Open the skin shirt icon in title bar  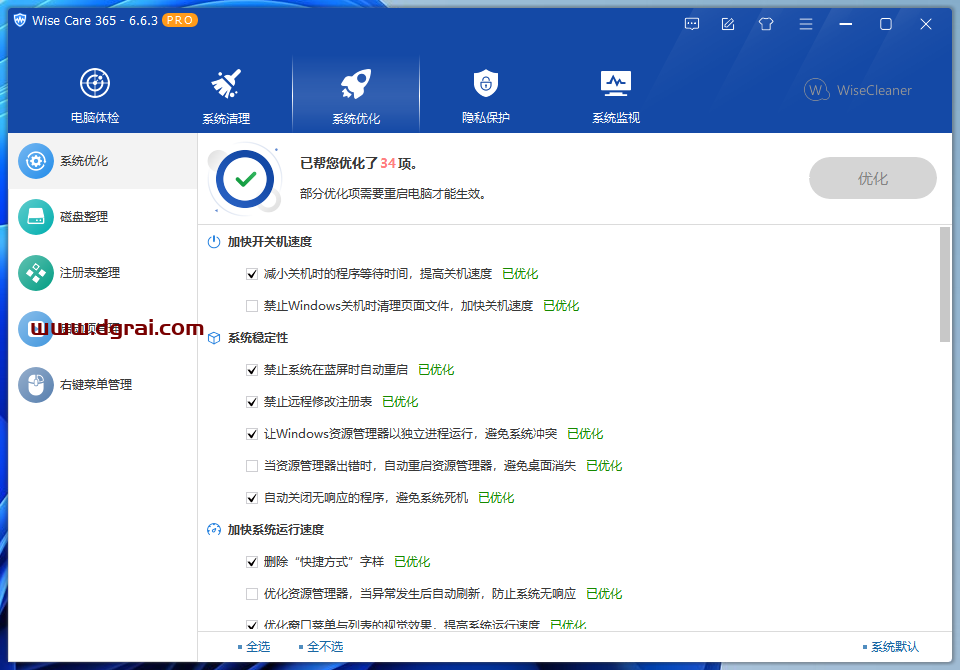(x=766, y=24)
